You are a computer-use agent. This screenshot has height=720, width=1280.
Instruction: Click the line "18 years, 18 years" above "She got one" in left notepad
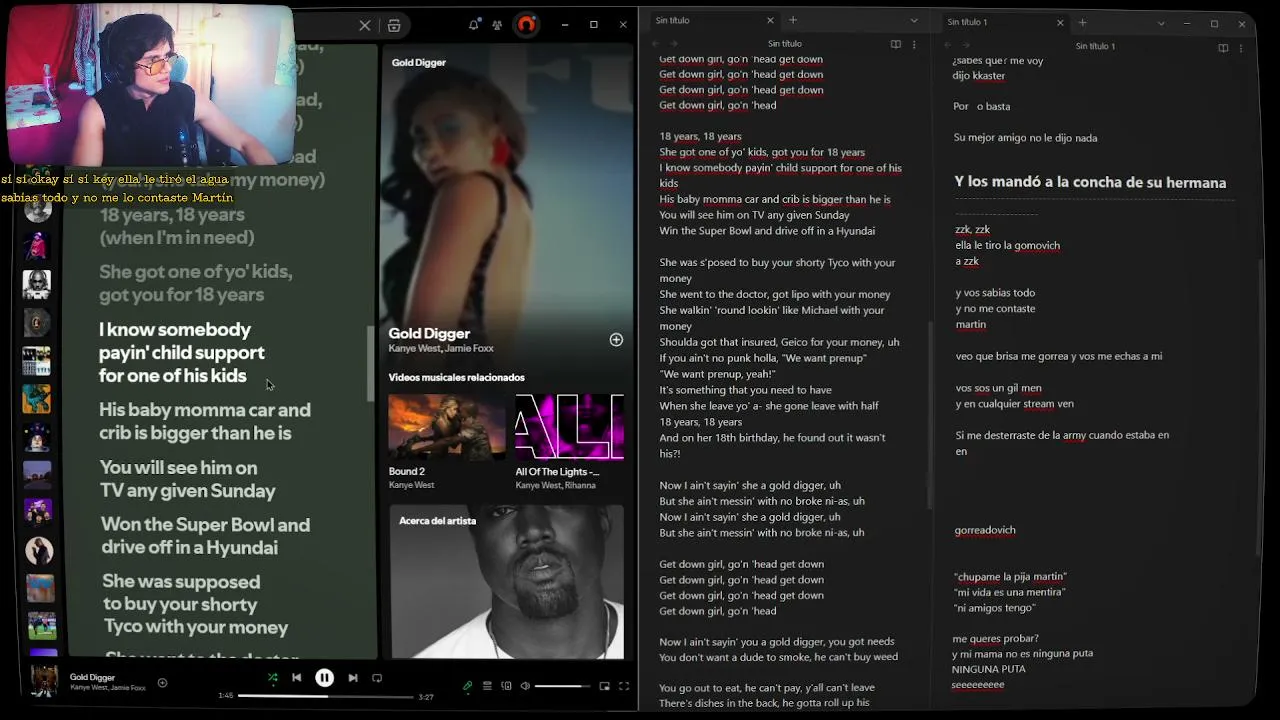coord(700,136)
